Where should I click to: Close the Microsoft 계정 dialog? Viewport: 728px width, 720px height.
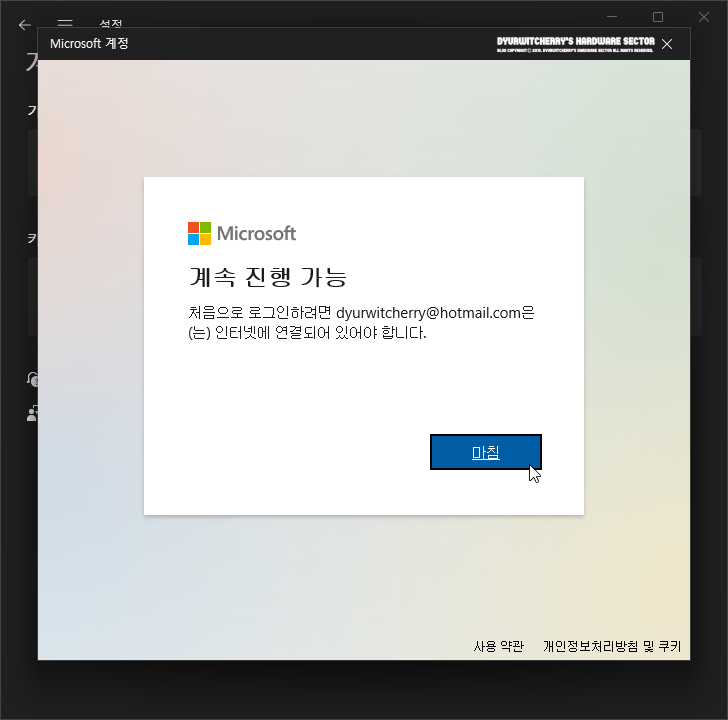[667, 44]
